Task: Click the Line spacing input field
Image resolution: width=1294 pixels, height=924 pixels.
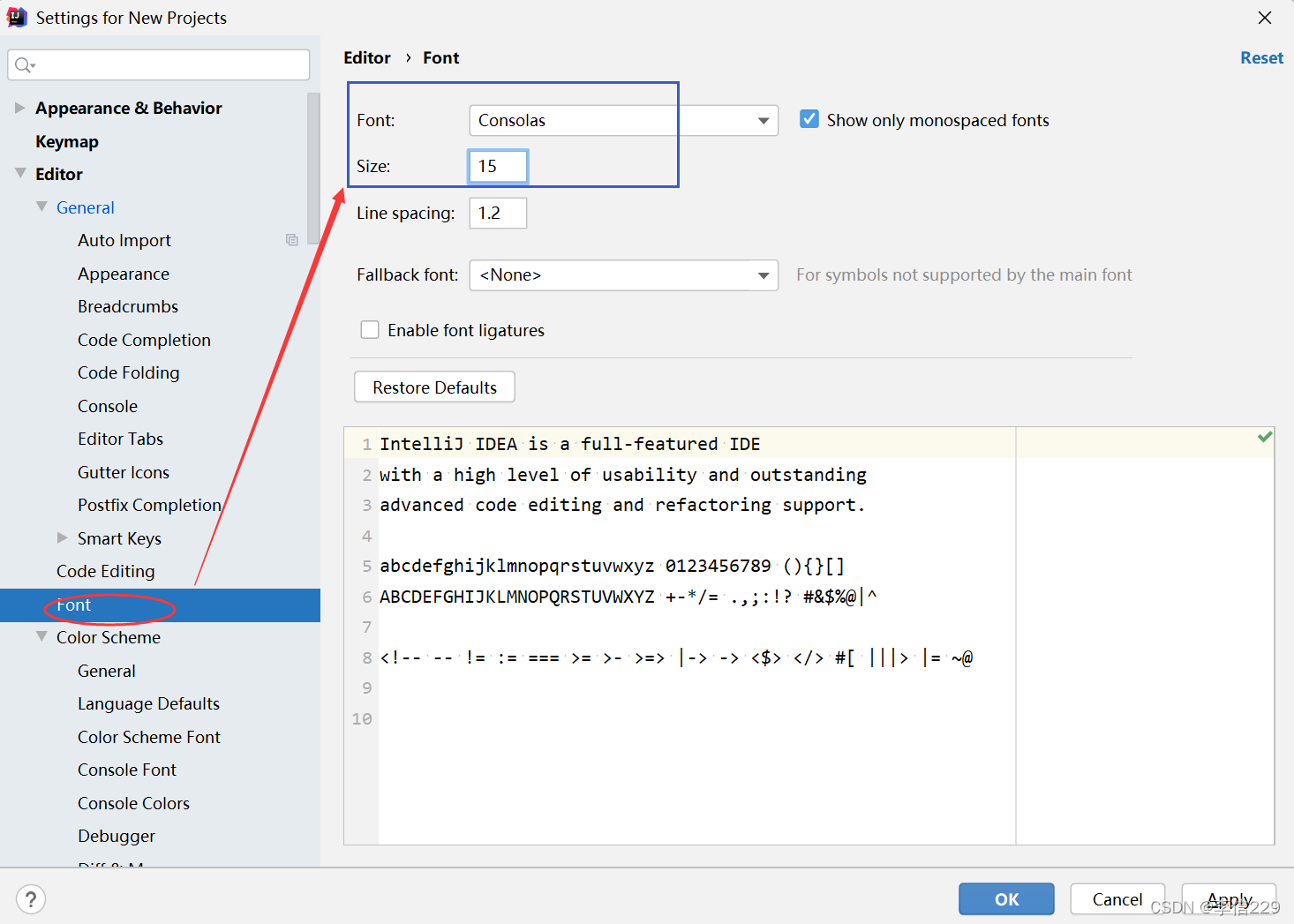Action: (x=498, y=213)
